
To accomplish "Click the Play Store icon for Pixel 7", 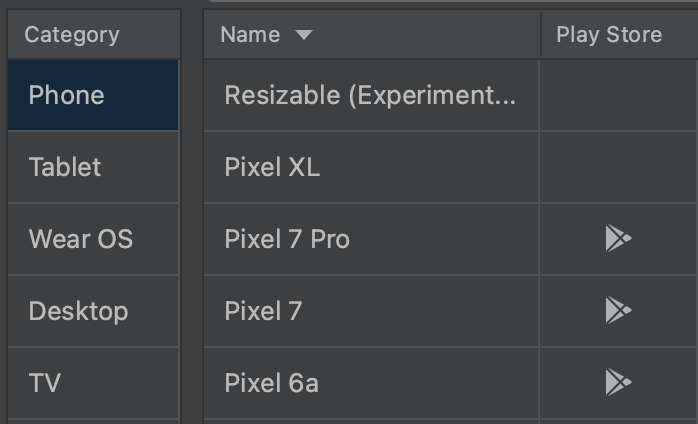I will click(x=618, y=311).
